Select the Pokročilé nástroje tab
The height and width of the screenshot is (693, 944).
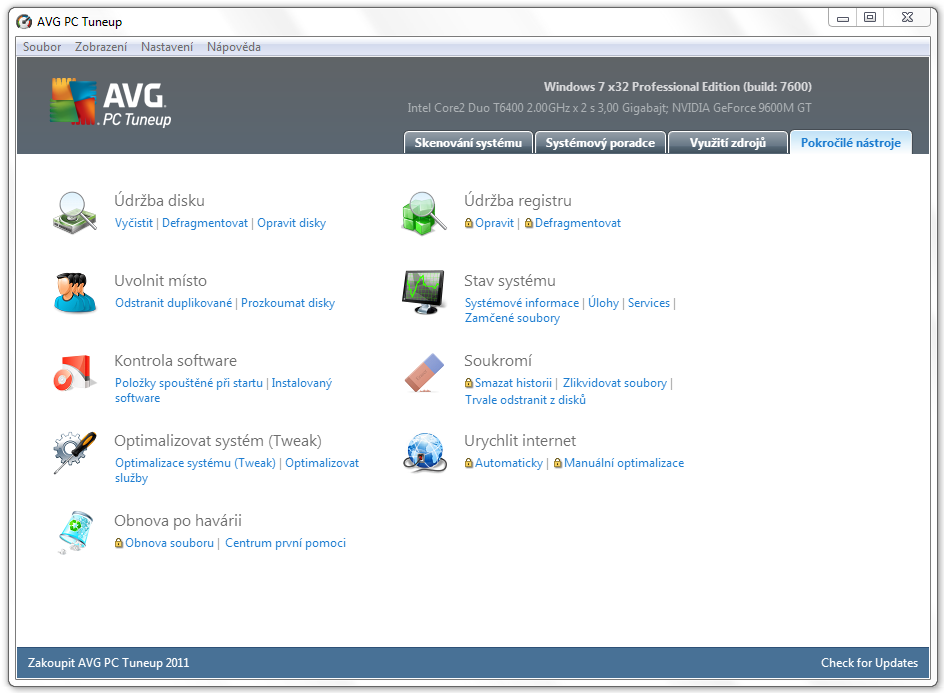tap(850, 143)
